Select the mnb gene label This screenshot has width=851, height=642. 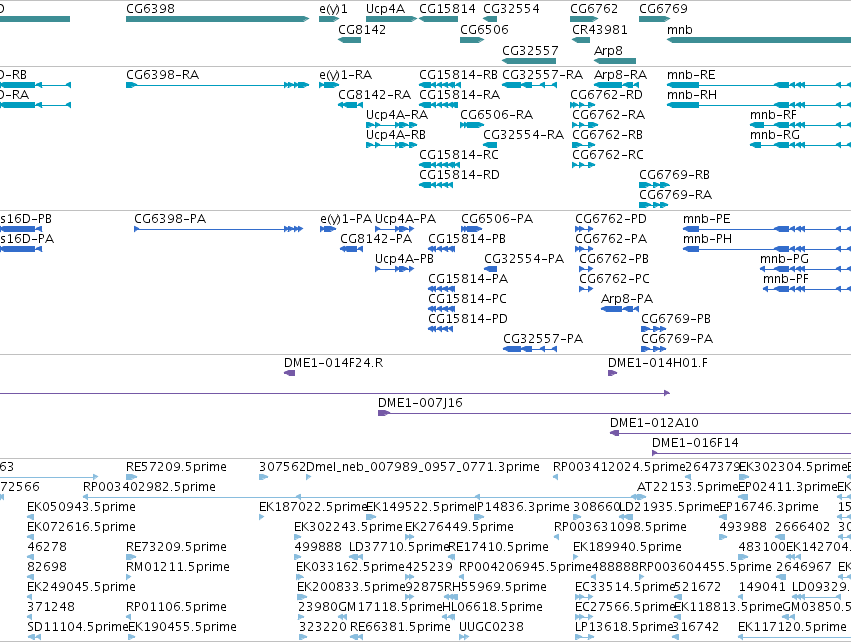[679, 30]
